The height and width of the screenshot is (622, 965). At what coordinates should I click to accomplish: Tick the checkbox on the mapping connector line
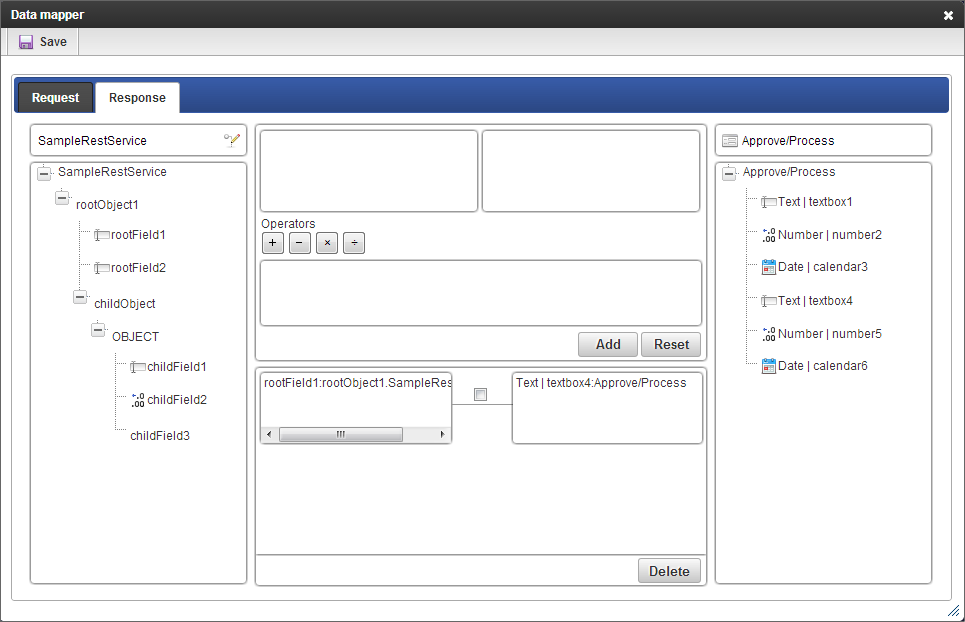[x=481, y=394]
